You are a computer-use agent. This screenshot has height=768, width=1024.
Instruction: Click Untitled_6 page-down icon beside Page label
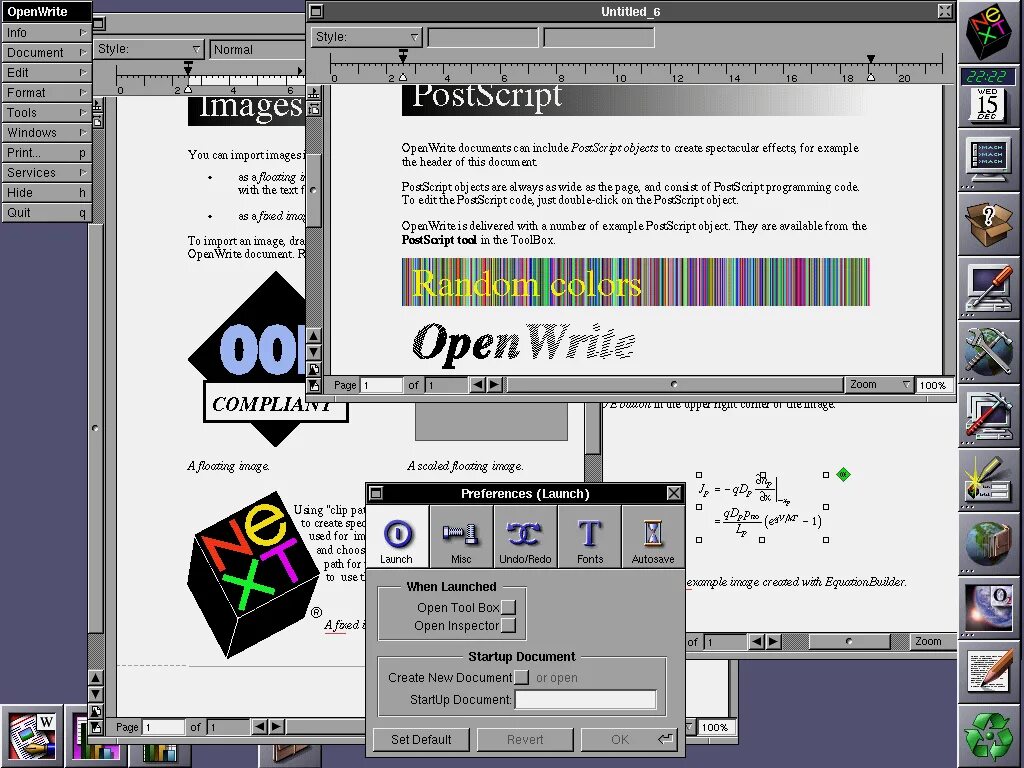tap(314, 385)
